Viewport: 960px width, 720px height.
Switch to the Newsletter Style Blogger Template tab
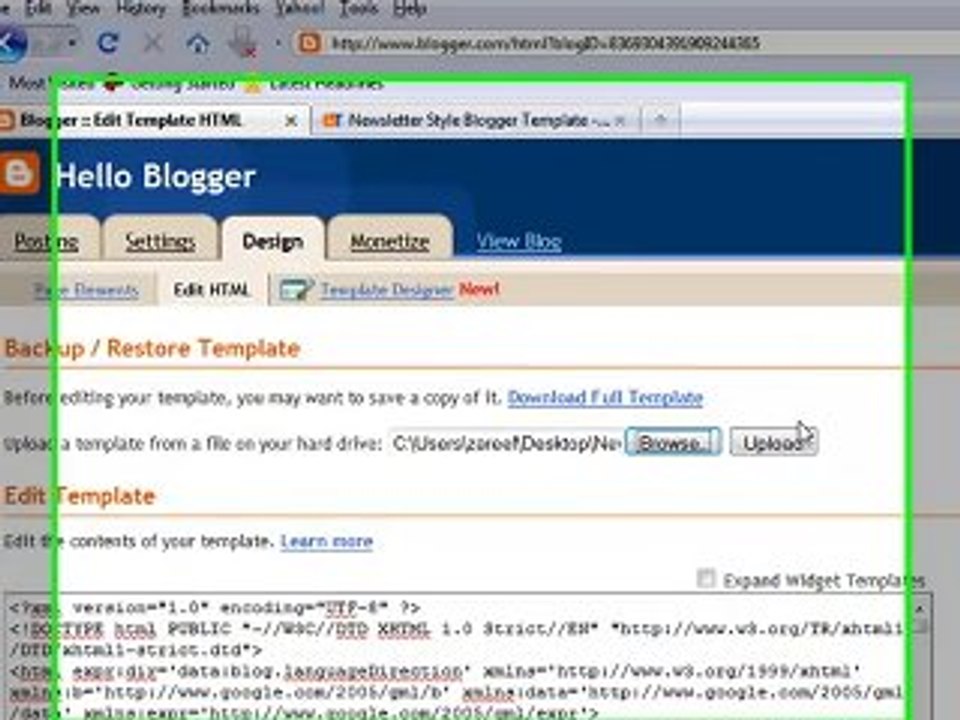point(476,120)
